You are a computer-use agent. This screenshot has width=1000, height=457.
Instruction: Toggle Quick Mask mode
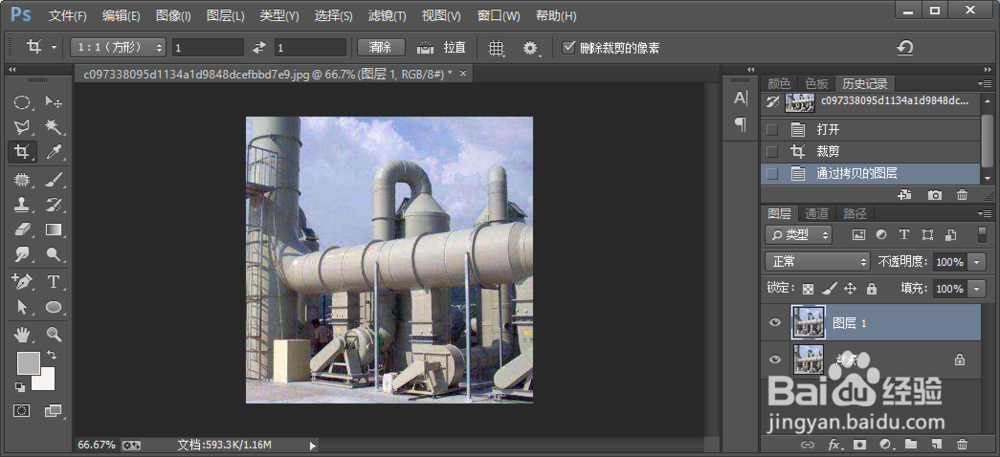[x=22, y=410]
